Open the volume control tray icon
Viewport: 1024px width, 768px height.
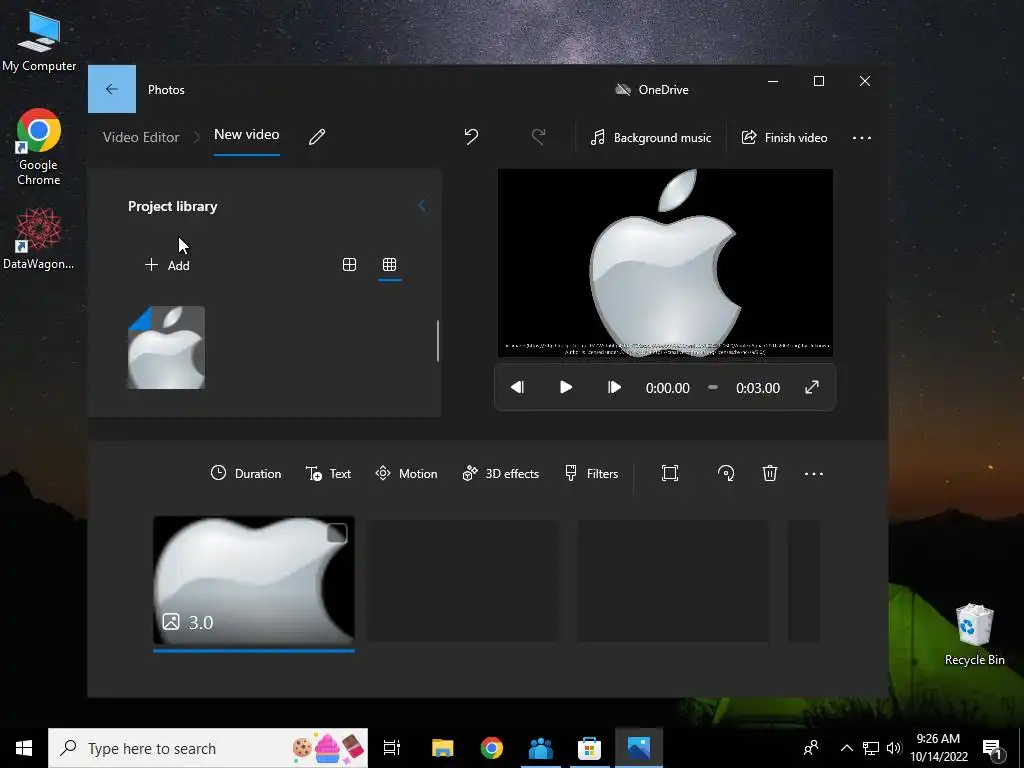coord(894,748)
